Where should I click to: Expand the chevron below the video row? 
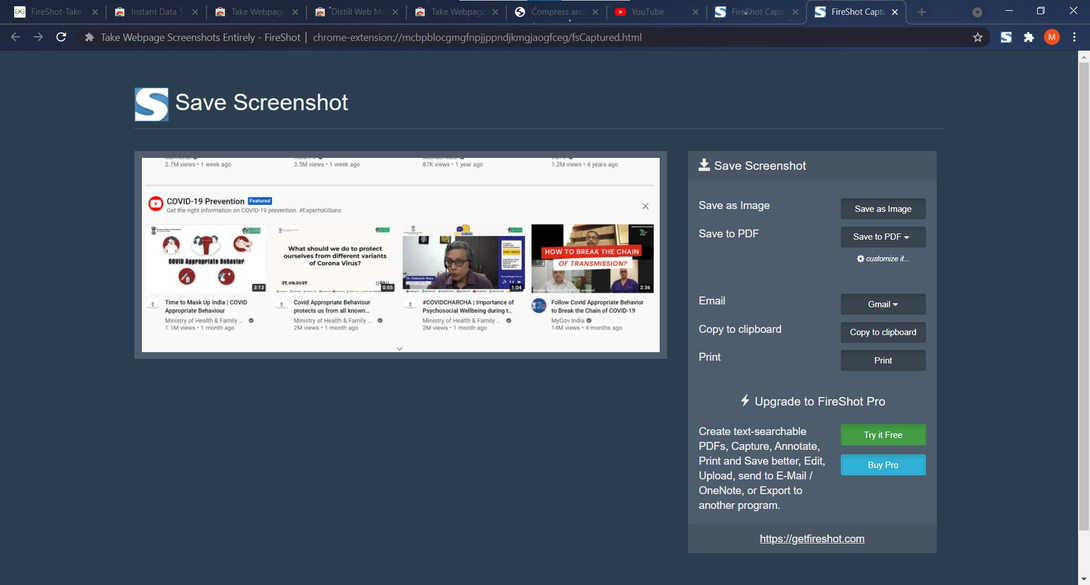pos(400,349)
